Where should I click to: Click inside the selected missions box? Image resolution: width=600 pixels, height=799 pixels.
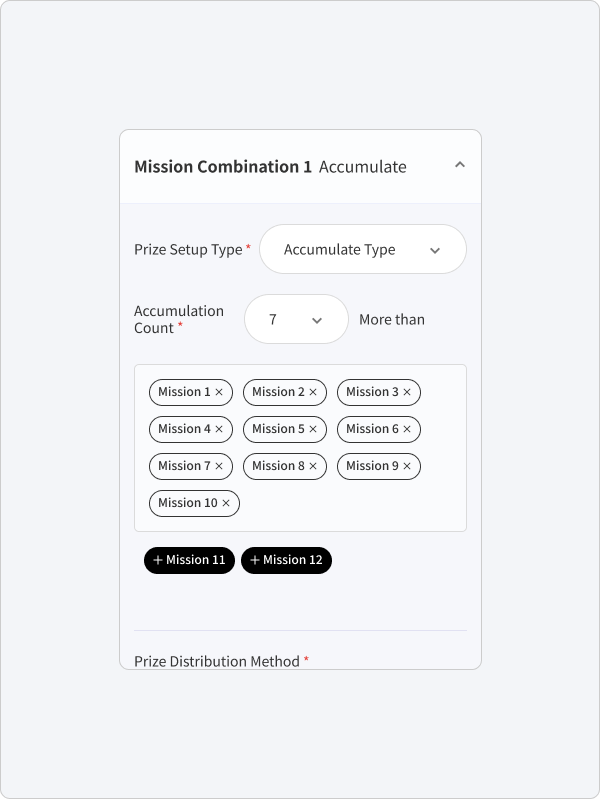click(x=300, y=448)
